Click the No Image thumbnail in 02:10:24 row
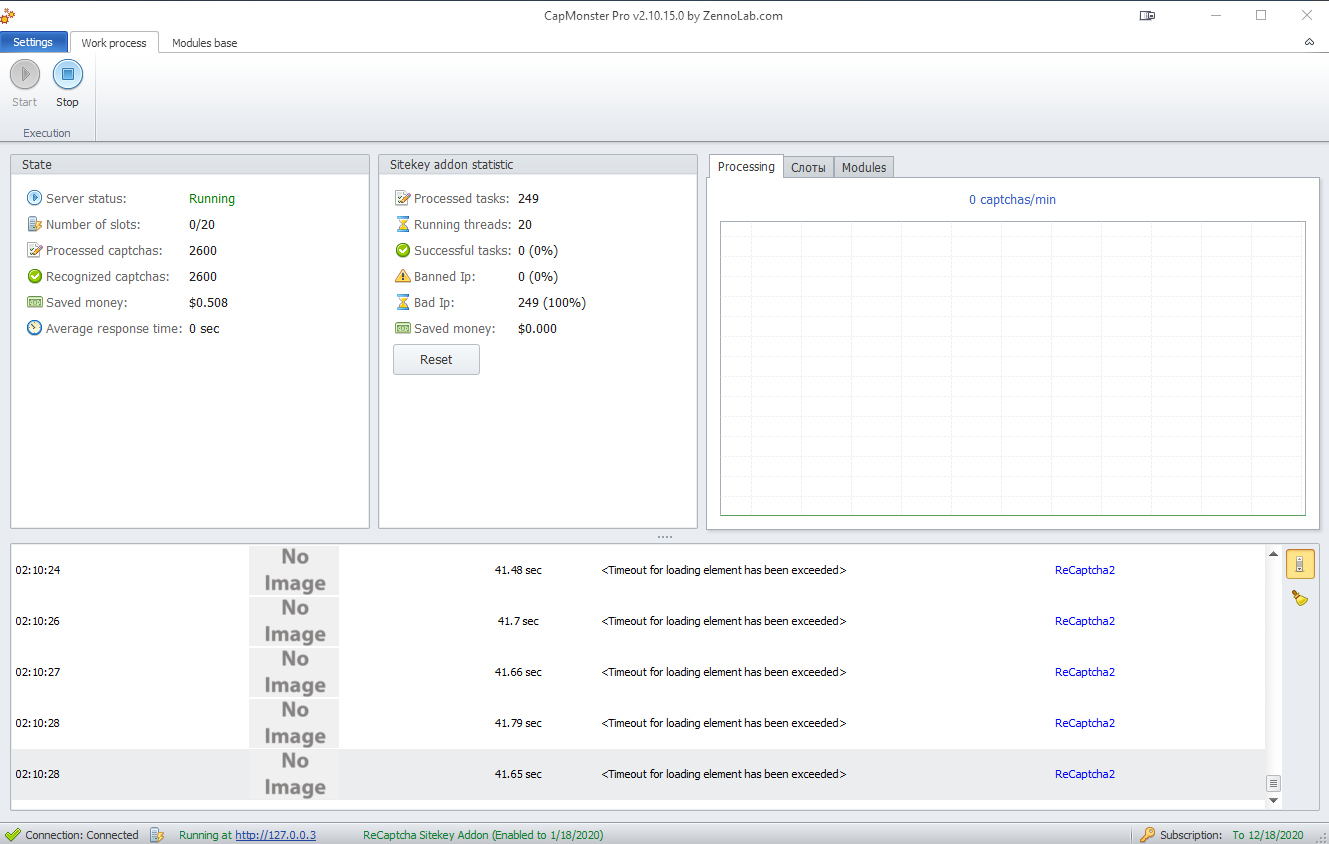 [x=295, y=570]
